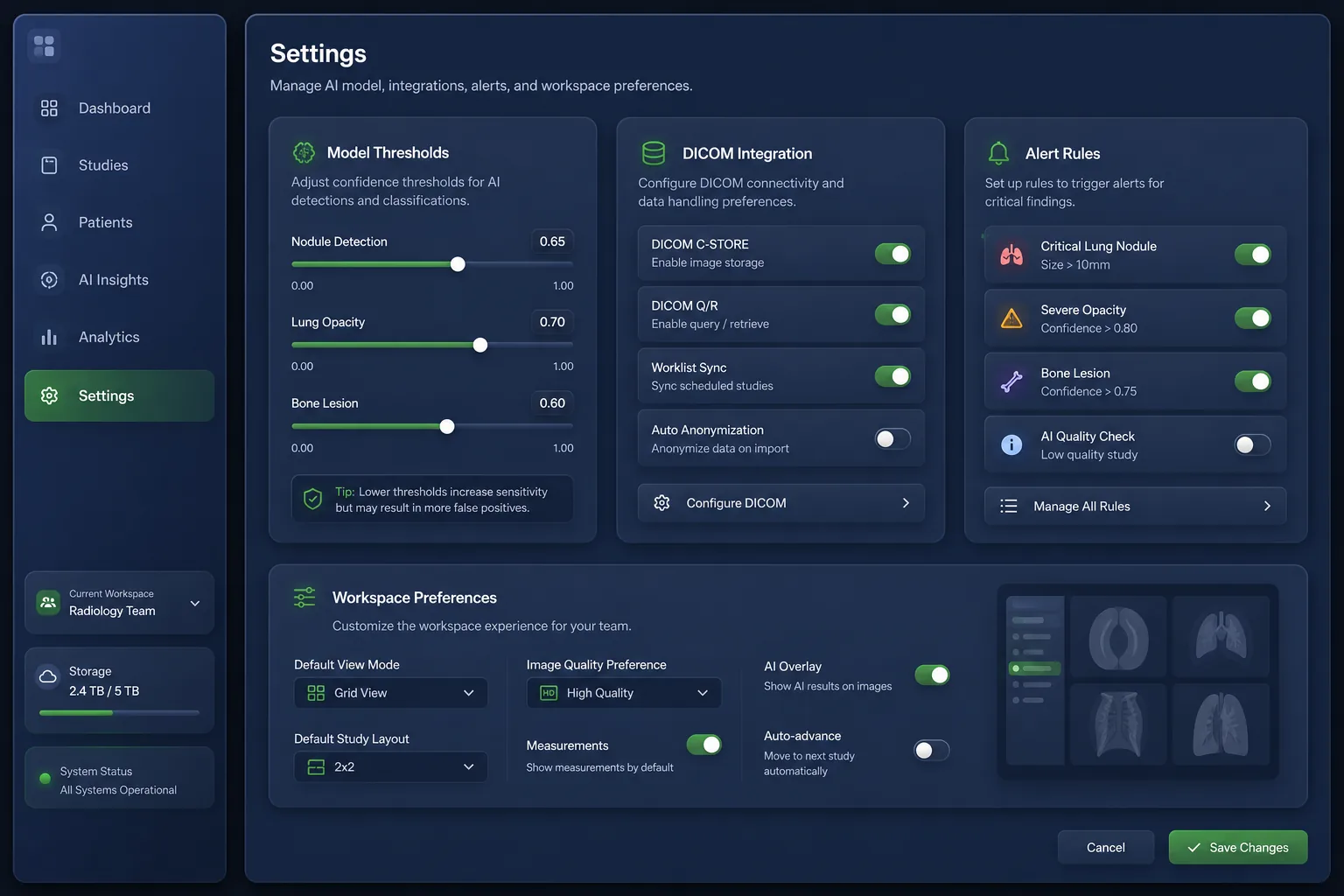Turn off the AI Overlay switch
The height and width of the screenshot is (896, 1344).
pyautogui.click(x=932, y=675)
